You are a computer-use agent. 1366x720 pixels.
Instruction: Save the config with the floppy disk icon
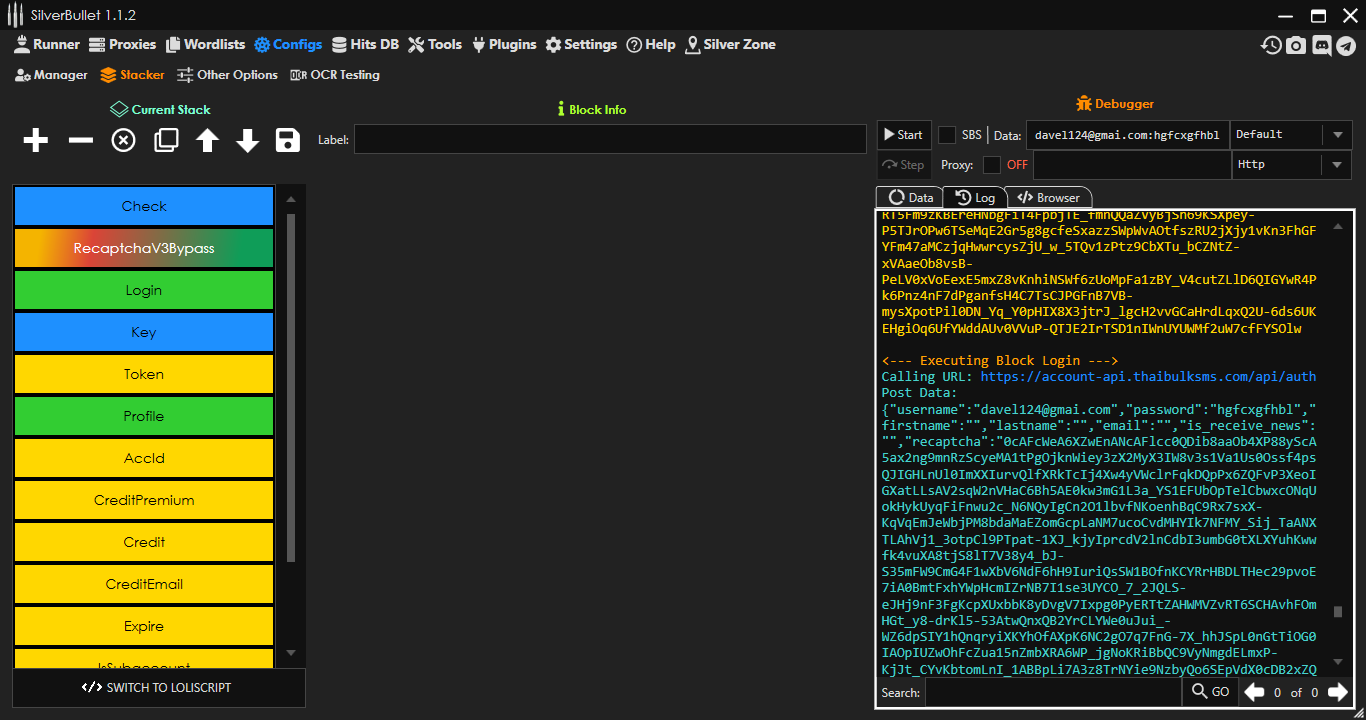(x=288, y=141)
